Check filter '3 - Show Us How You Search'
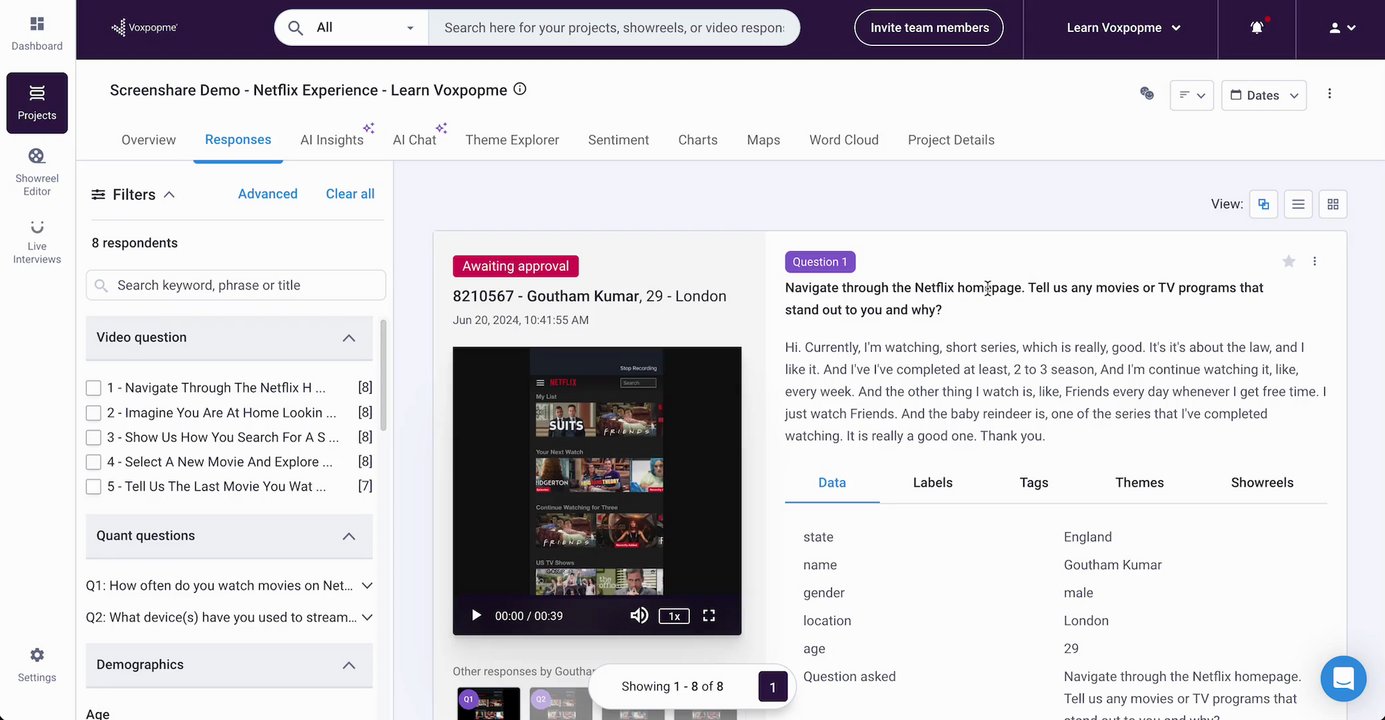1385x720 pixels. click(93, 437)
